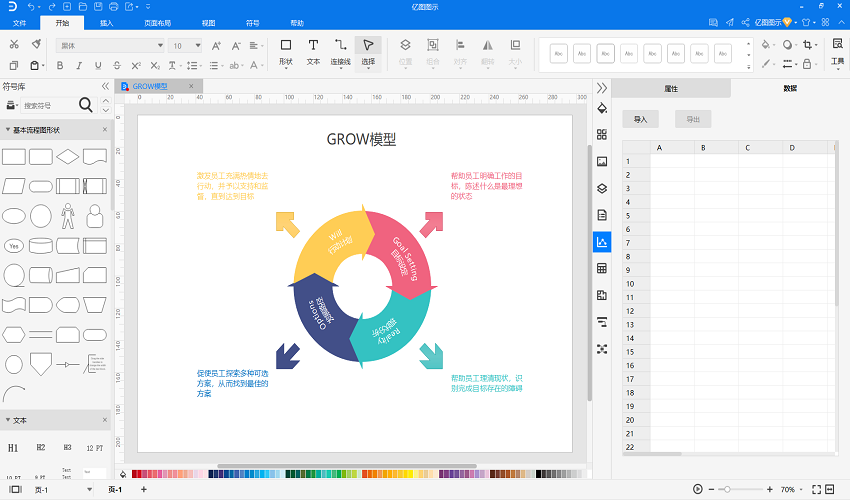Switch to the 属性 panel tab
Viewport: 850px width, 500px height.
[671, 88]
